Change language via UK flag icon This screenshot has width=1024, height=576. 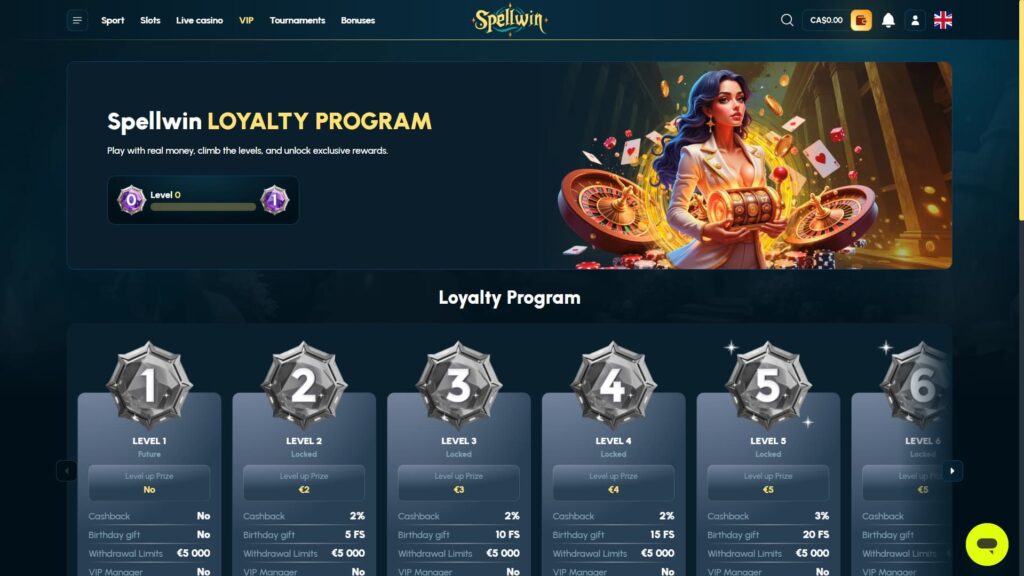coord(942,20)
